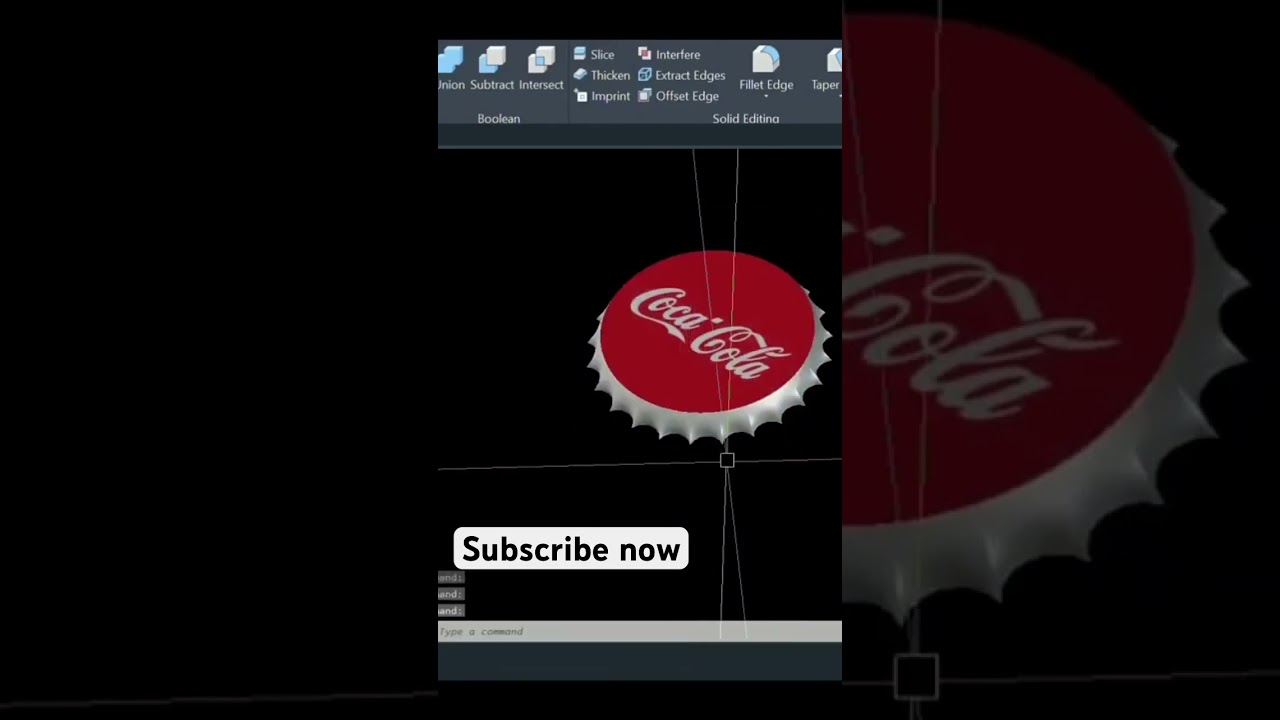Select the Union boolean tool
The width and height of the screenshot is (1280, 720).
(451, 69)
